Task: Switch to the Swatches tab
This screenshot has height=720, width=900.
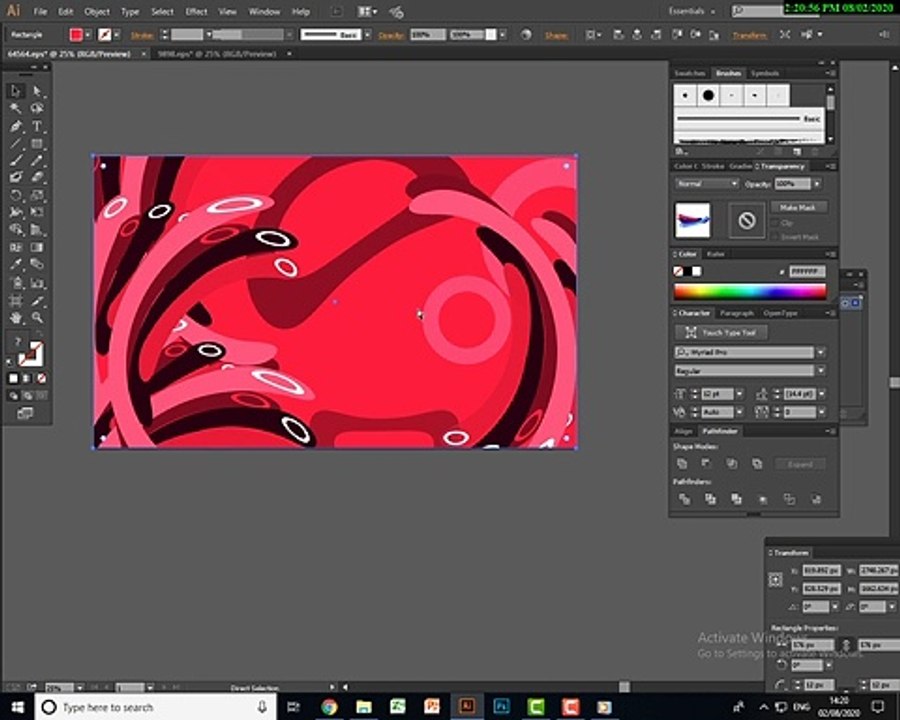Action: [690, 73]
